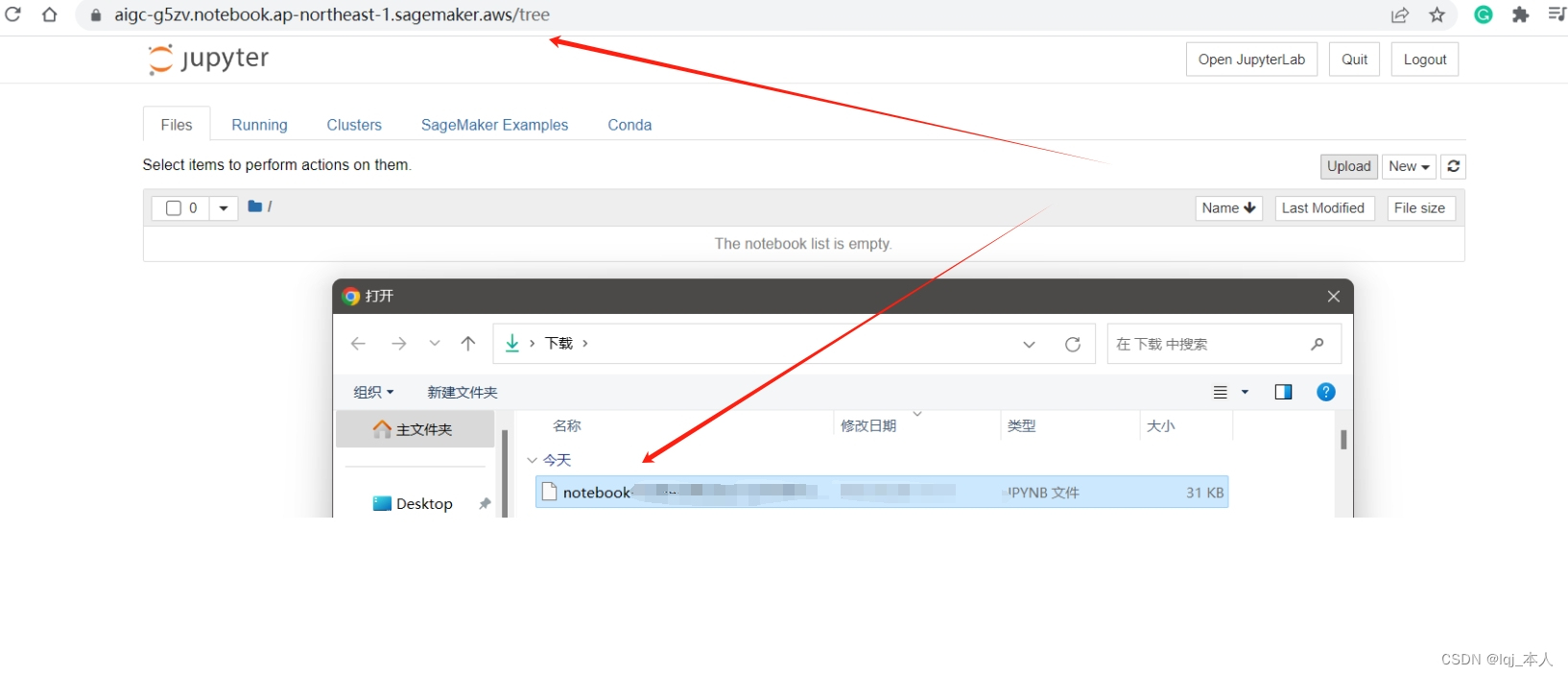Open the Grammarly extension icon

click(x=1484, y=14)
